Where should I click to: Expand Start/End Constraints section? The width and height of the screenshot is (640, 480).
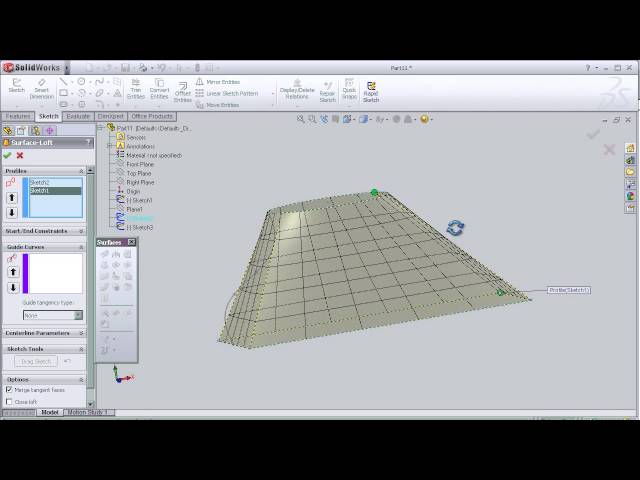[x=81, y=231]
